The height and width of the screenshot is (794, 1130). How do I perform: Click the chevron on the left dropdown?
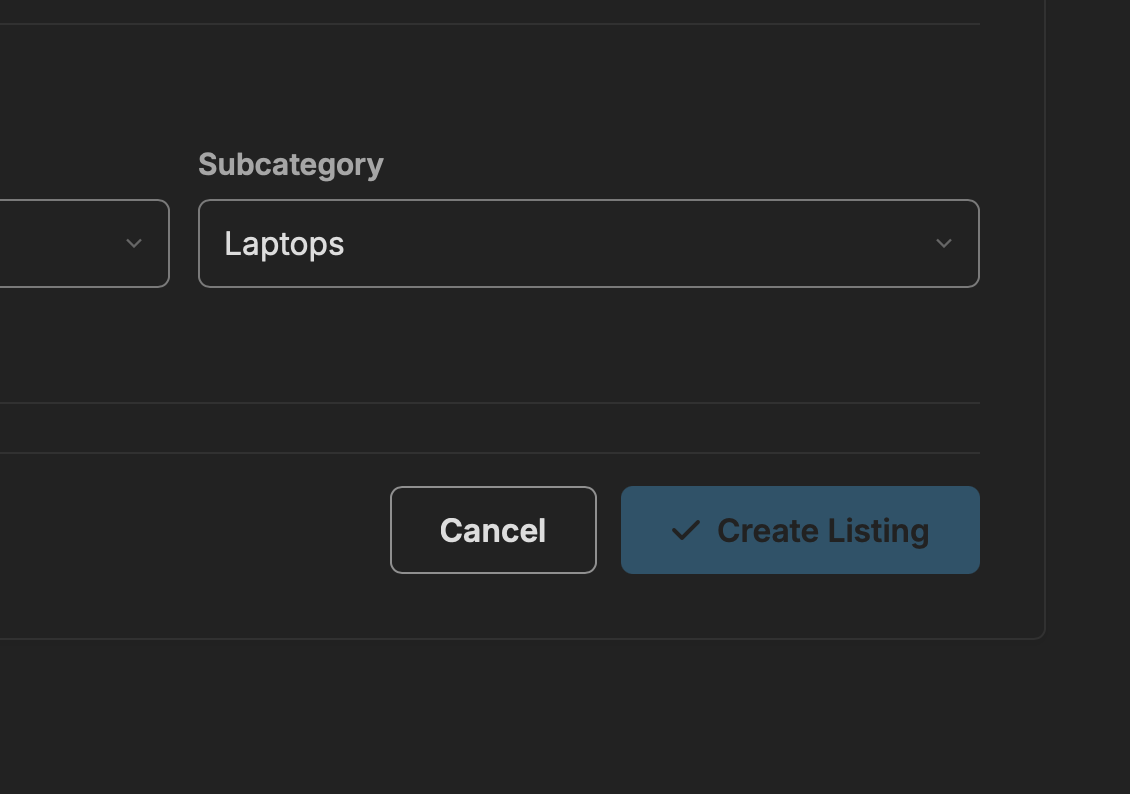(134, 243)
